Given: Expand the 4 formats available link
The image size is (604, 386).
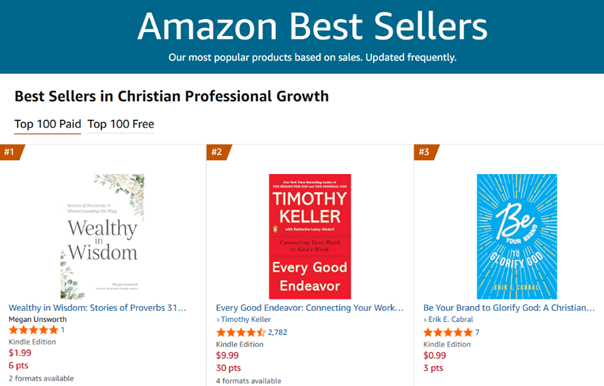Looking at the screenshot, I should [248, 381].
